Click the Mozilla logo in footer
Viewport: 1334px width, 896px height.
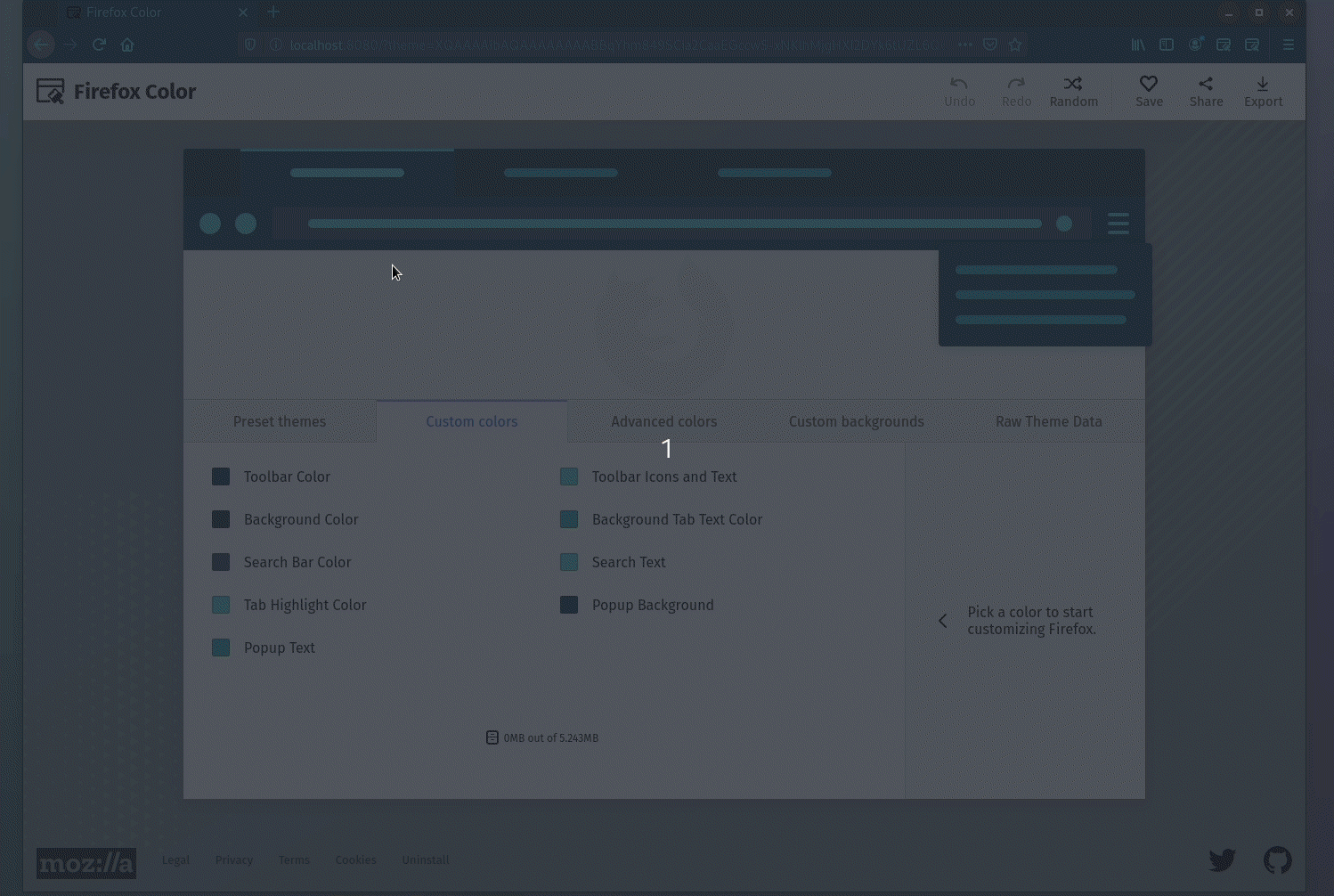[x=86, y=863]
